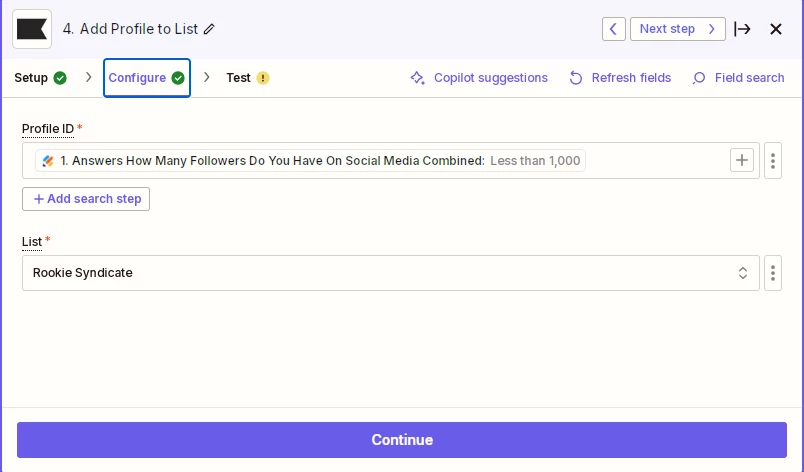Click the Field search magnifier icon
Screen dimensions: 804x472
[698, 78]
